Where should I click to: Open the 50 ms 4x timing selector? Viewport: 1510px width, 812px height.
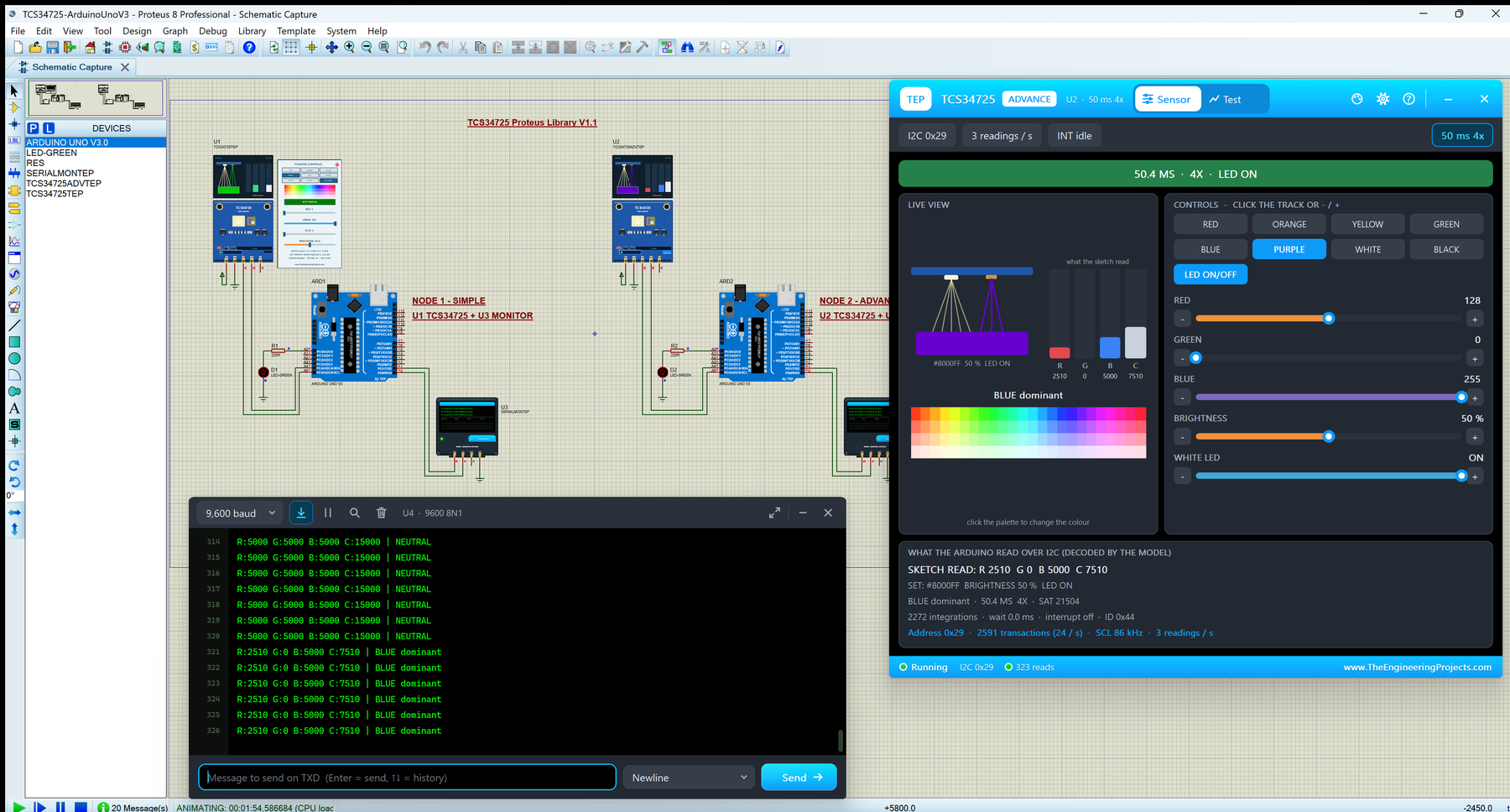pos(1462,136)
